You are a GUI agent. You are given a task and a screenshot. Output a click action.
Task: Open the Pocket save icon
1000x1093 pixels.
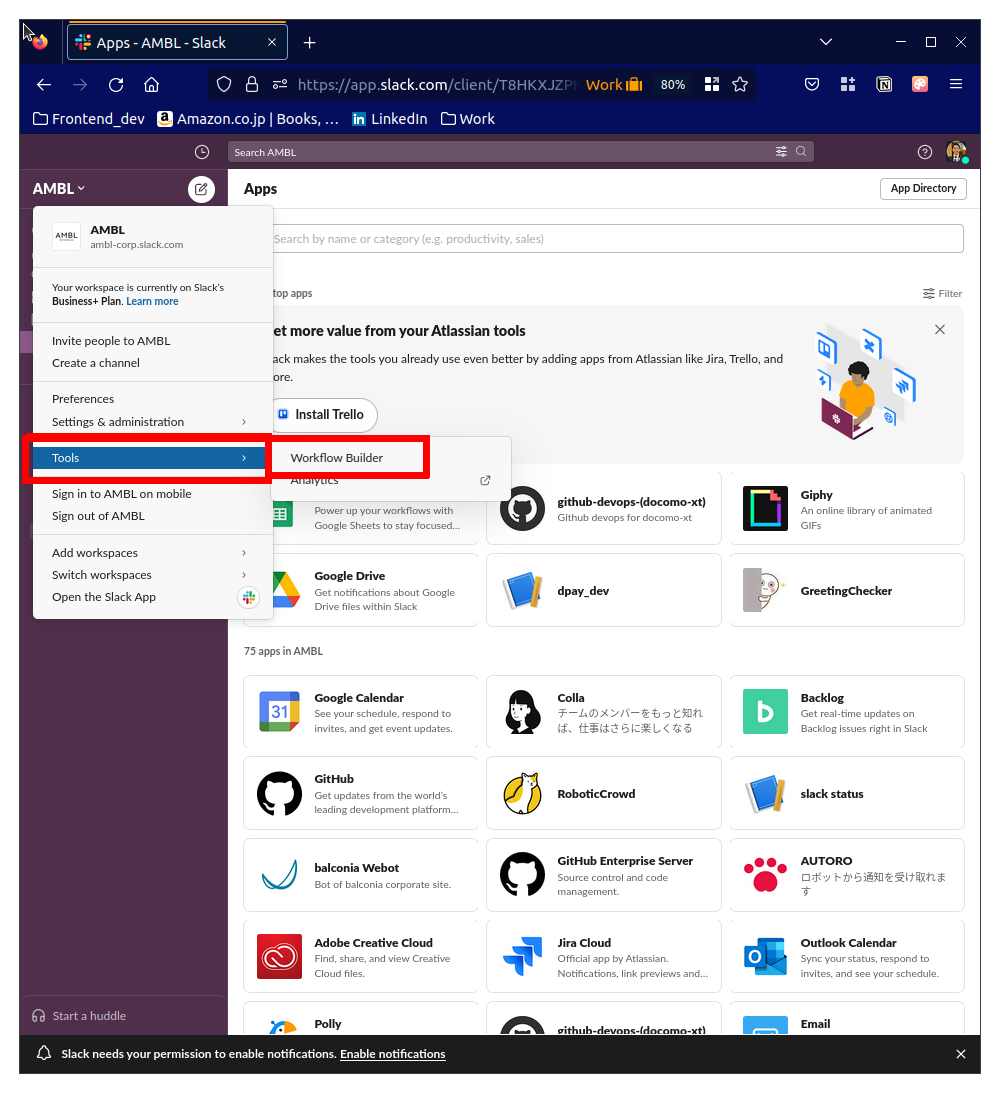pyautogui.click(x=812, y=84)
